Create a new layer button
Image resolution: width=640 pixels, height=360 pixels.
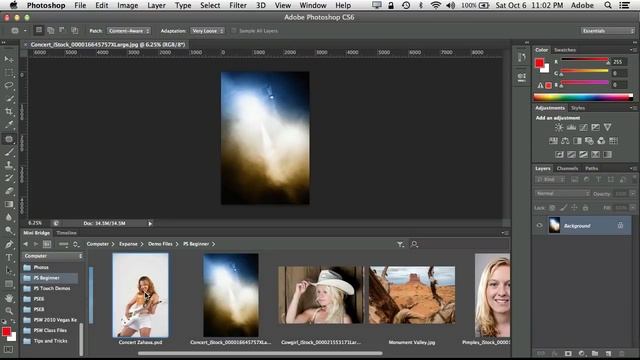pos(608,353)
